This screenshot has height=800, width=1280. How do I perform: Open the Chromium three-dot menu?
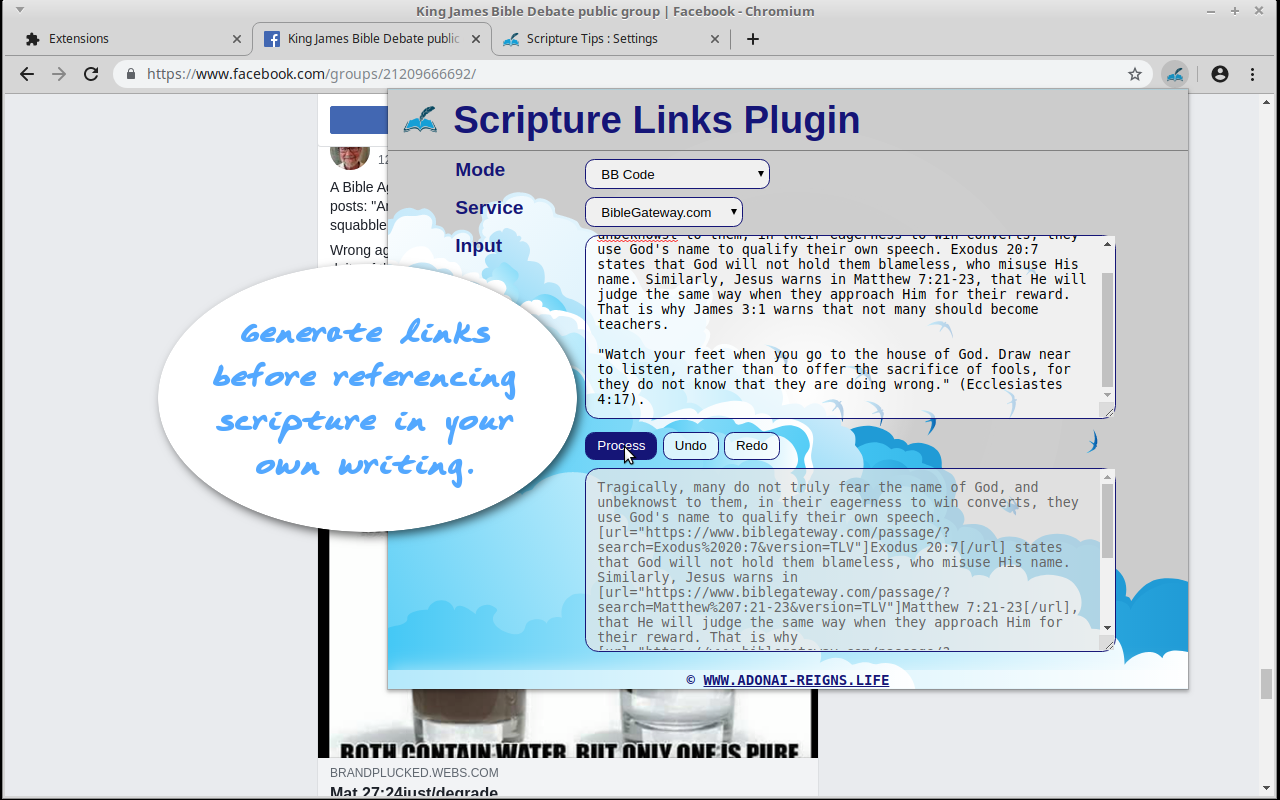point(1252,74)
